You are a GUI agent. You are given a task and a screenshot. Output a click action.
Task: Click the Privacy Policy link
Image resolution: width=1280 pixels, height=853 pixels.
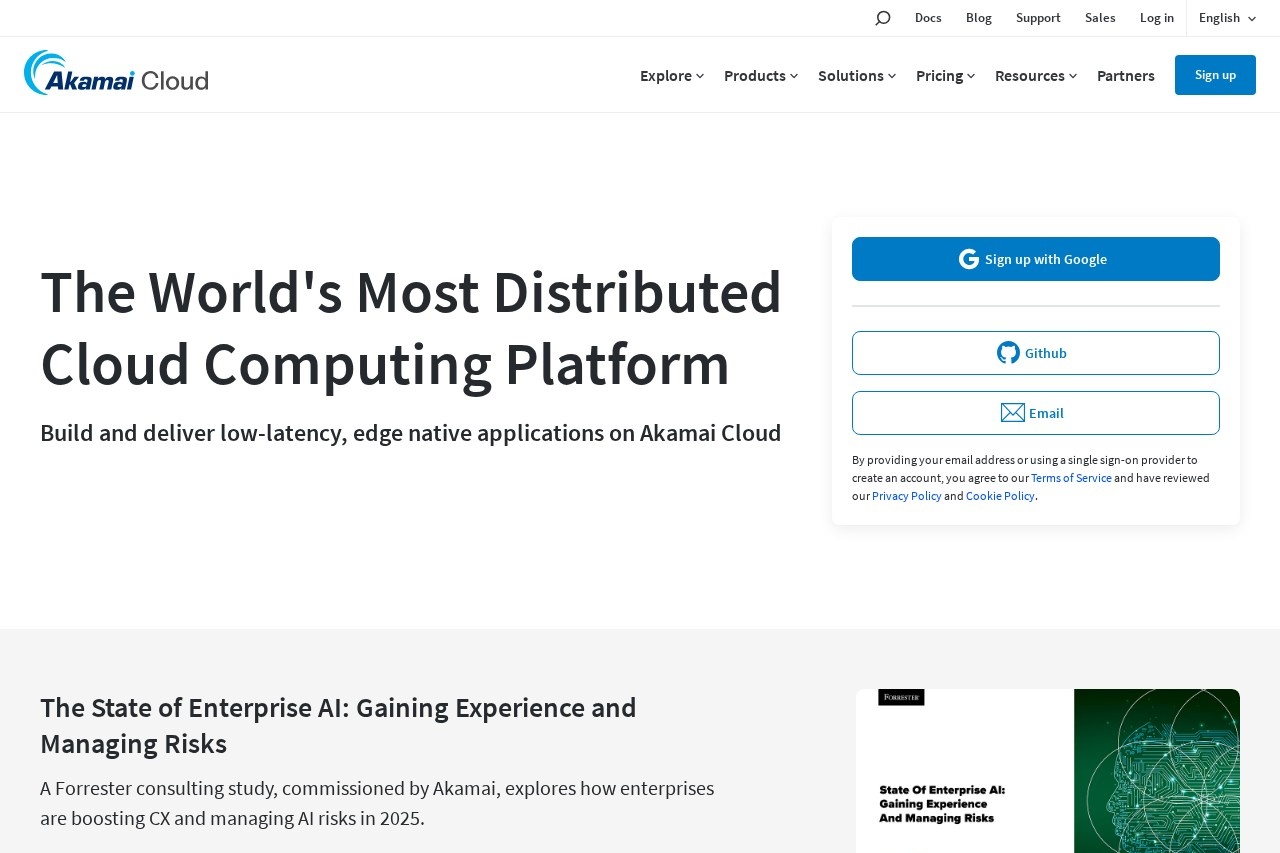906,496
